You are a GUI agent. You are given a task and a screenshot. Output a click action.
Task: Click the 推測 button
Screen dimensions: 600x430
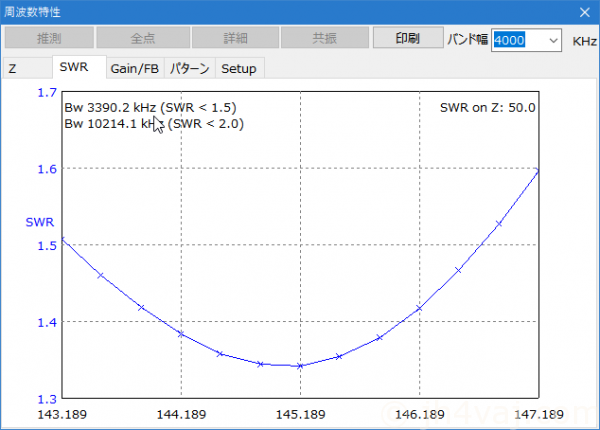click(x=48, y=39)
